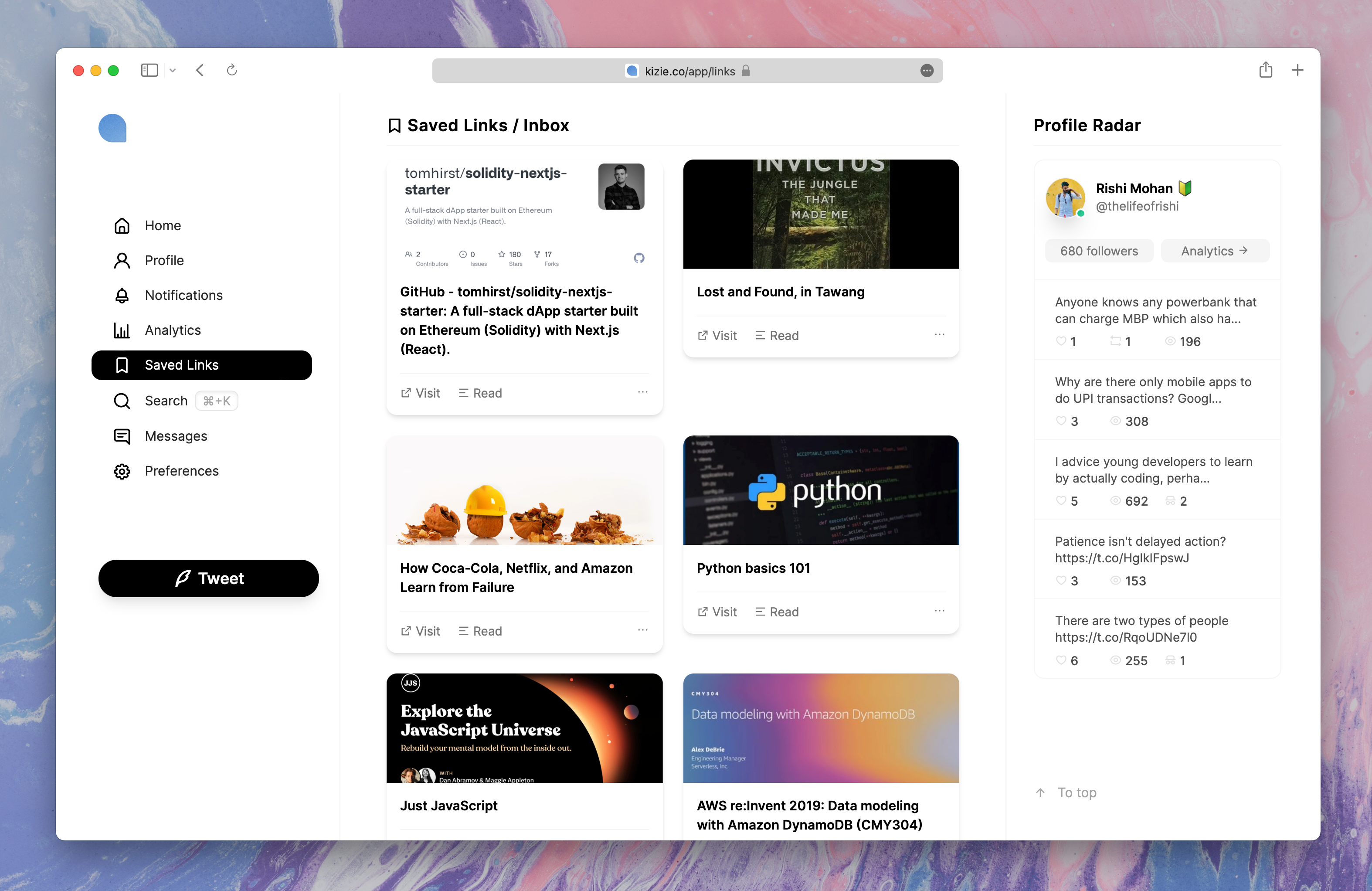Image resolution: width=1372 pixels, height=891 pixels.
Task: Click the JavaScript Universe thumbnail
Action: (524, 728)
